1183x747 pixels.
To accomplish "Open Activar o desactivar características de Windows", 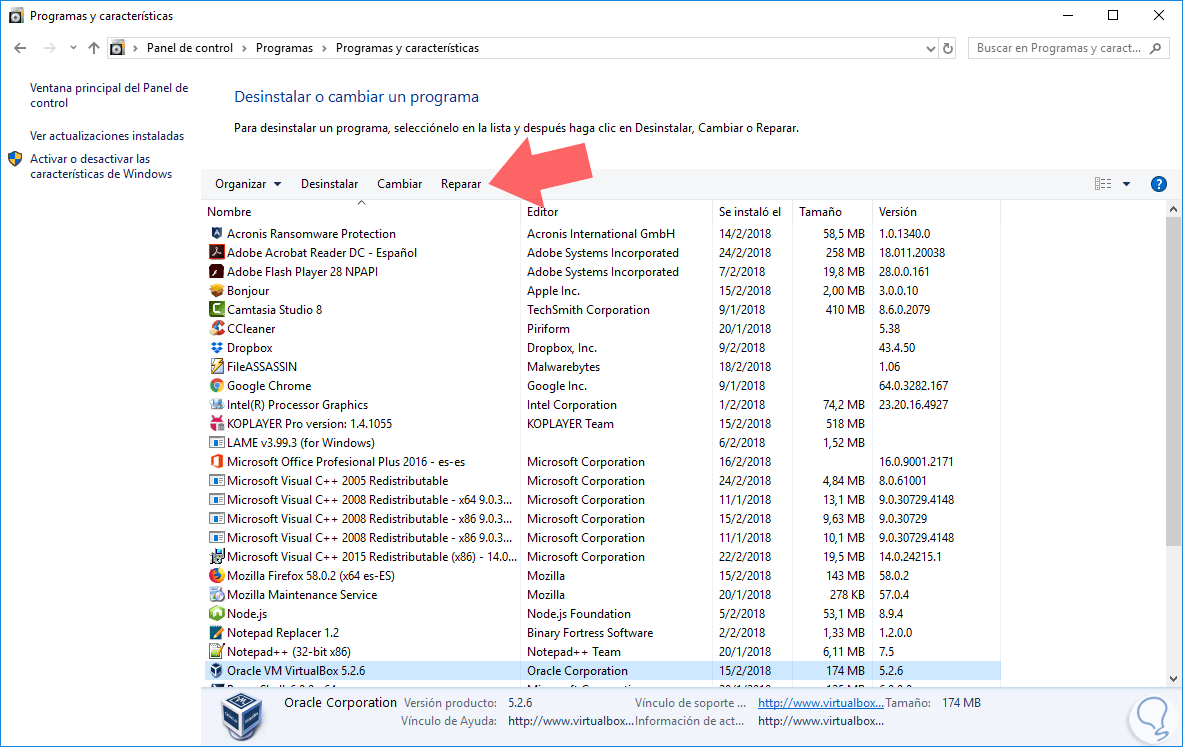I will pos(101,166).
